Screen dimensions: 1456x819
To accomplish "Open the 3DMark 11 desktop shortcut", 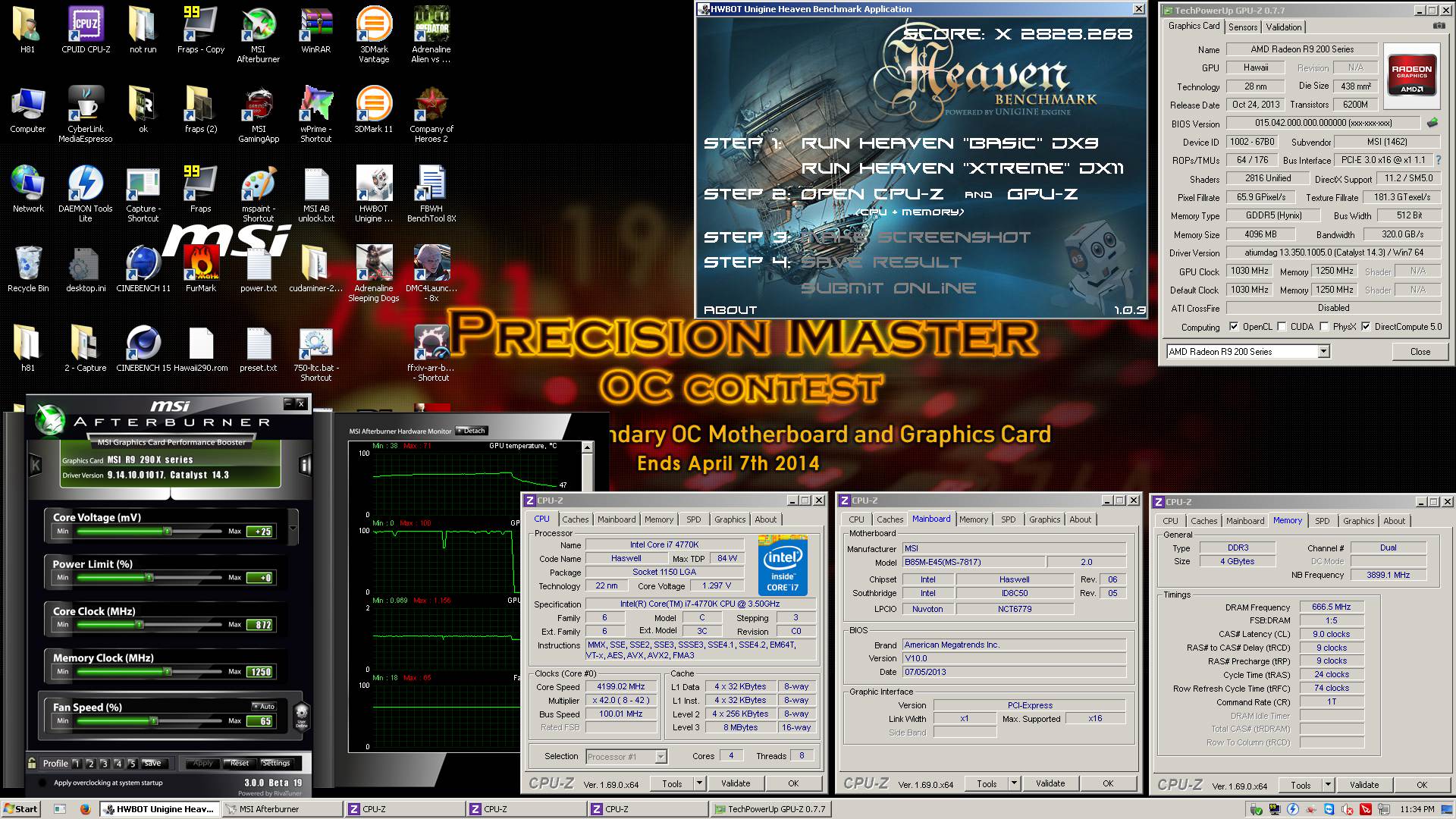I will 373,110.
